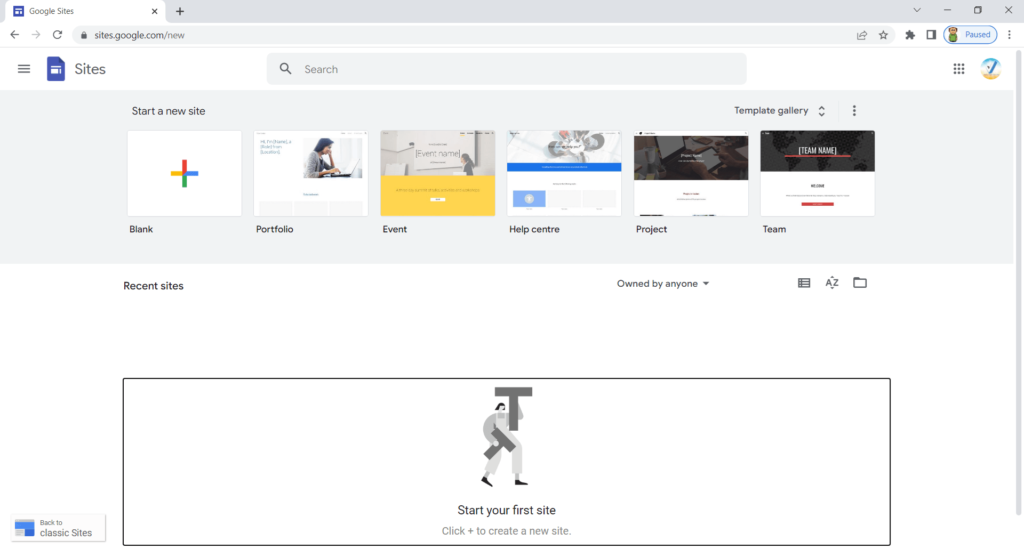Open Chrome's three-dot menu
Image resolution: width=1024 pixels, height=549 pixels.
point(1010,35)
